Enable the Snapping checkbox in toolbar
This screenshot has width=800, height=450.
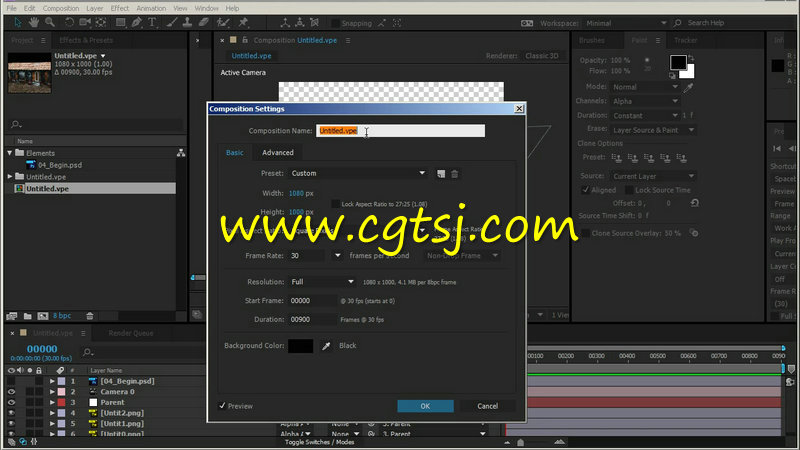pyautogui.click(x=335, y=23)
